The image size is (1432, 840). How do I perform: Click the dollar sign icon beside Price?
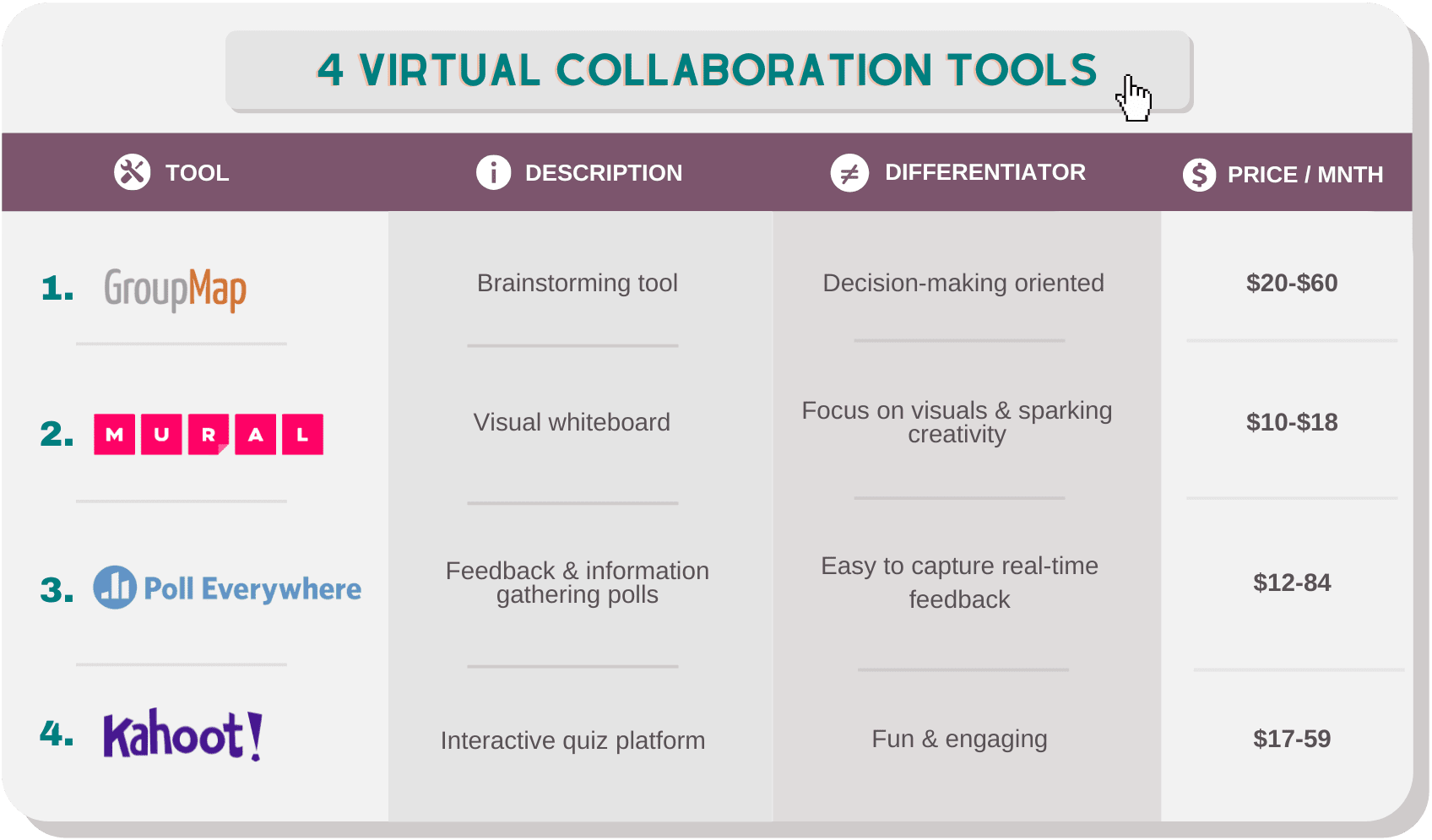coord(1199,175)
